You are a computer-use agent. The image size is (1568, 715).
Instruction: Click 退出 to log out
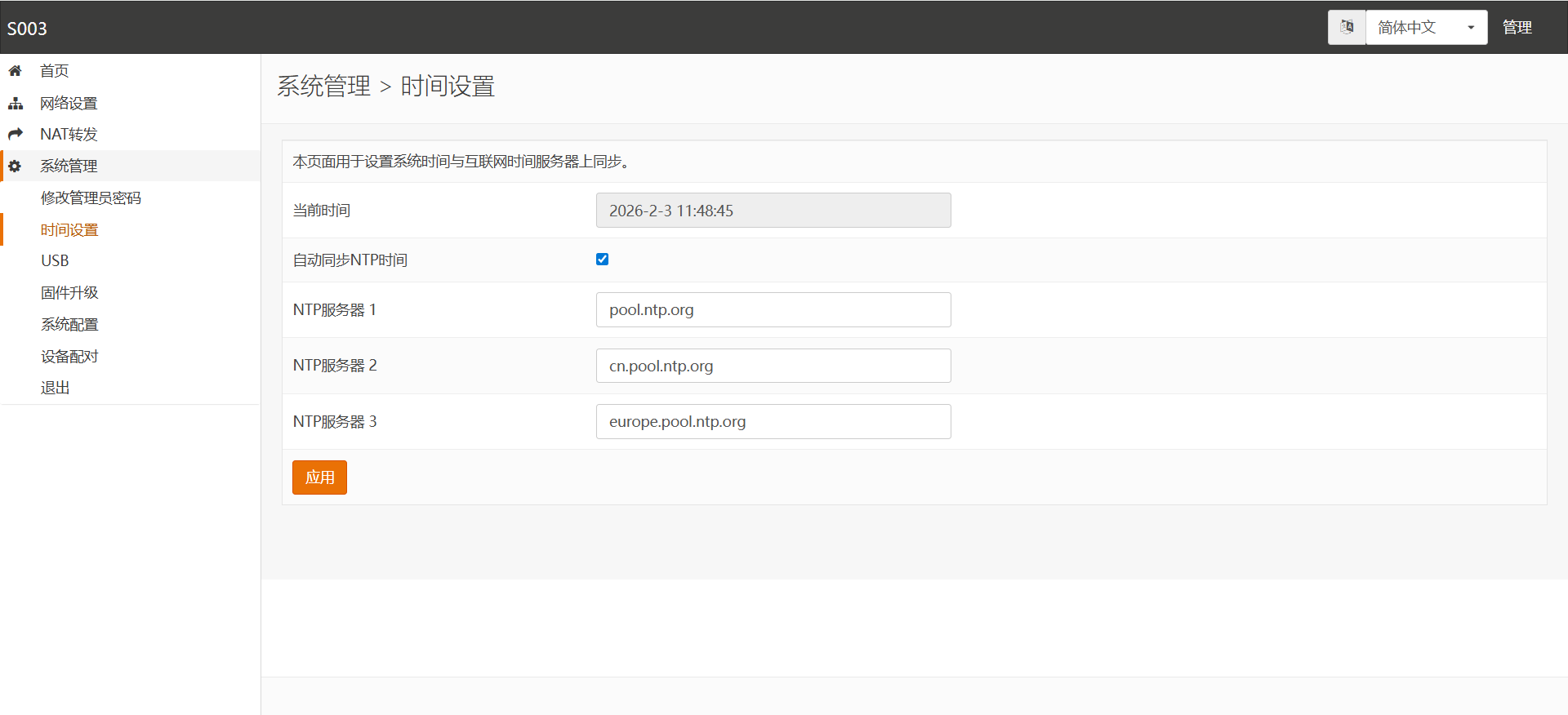coord(55,388)
